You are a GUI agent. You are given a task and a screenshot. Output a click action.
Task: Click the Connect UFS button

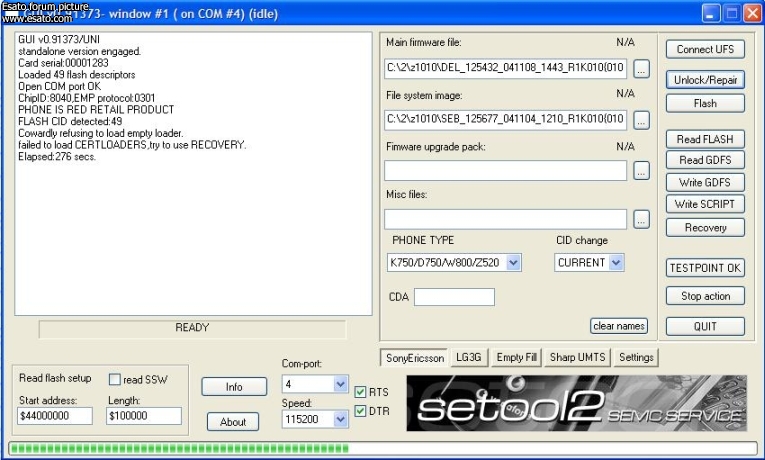point(705,49)
